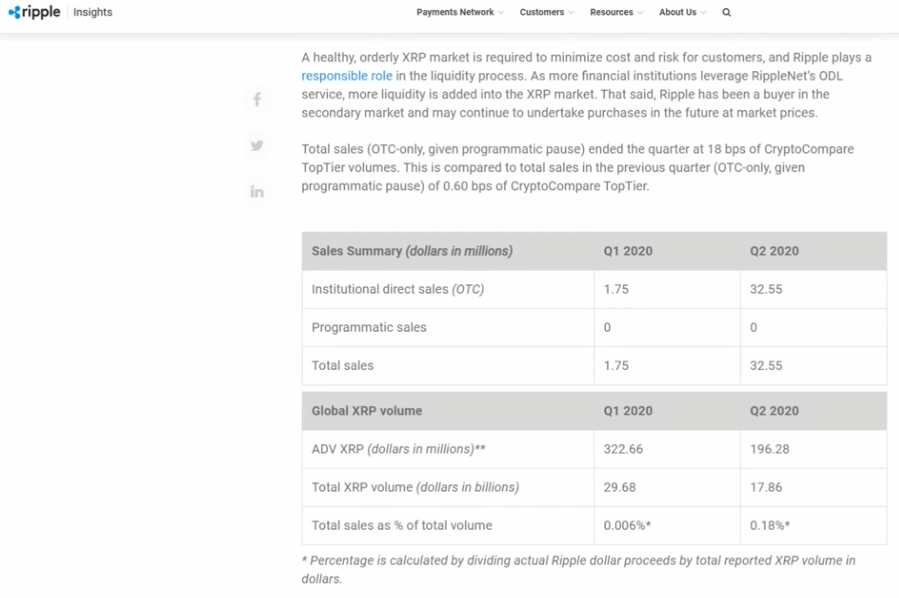This screenshot has width=899, height=598.
Task: Click the Sales Summary table header
Action: [412, 251]
